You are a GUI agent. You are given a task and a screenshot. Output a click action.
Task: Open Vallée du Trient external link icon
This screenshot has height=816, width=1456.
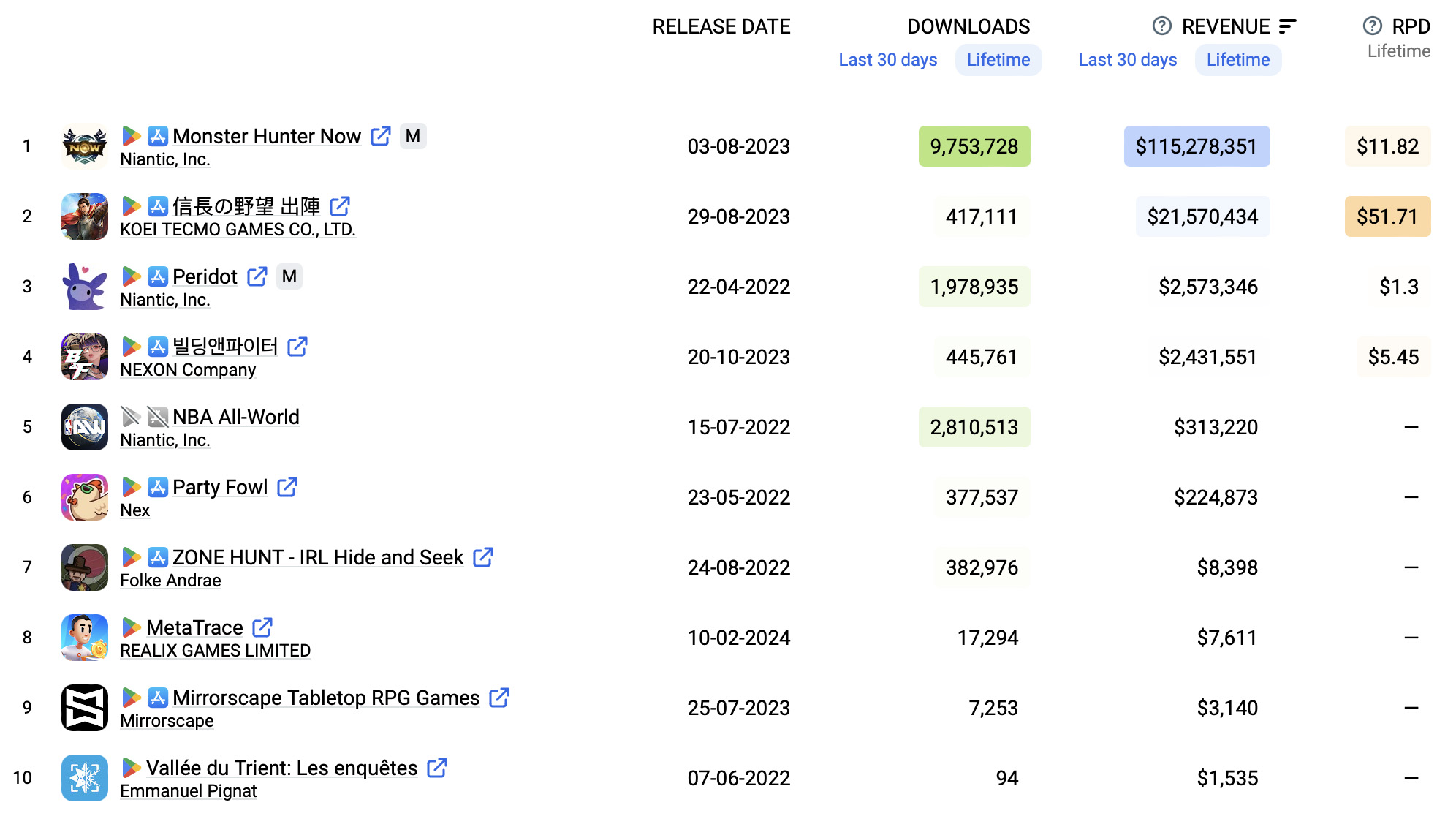point(437,768)
